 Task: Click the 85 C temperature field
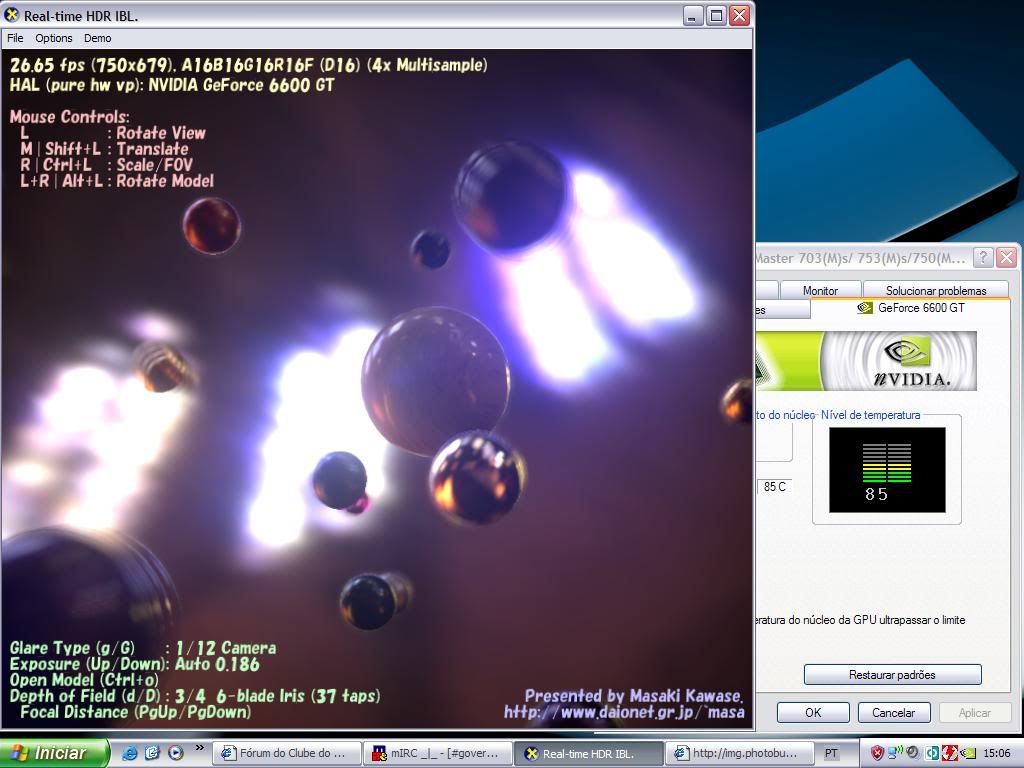(775, 487)
